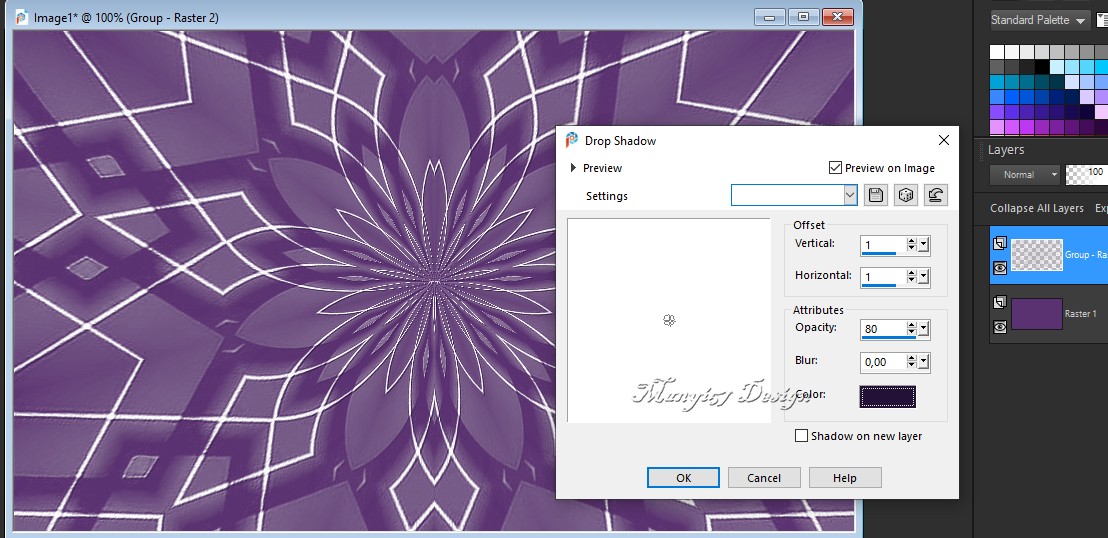This screenshot has height=538, width=1108.
Task: Open the Standard Palette dropdown
Action: 1080,21
